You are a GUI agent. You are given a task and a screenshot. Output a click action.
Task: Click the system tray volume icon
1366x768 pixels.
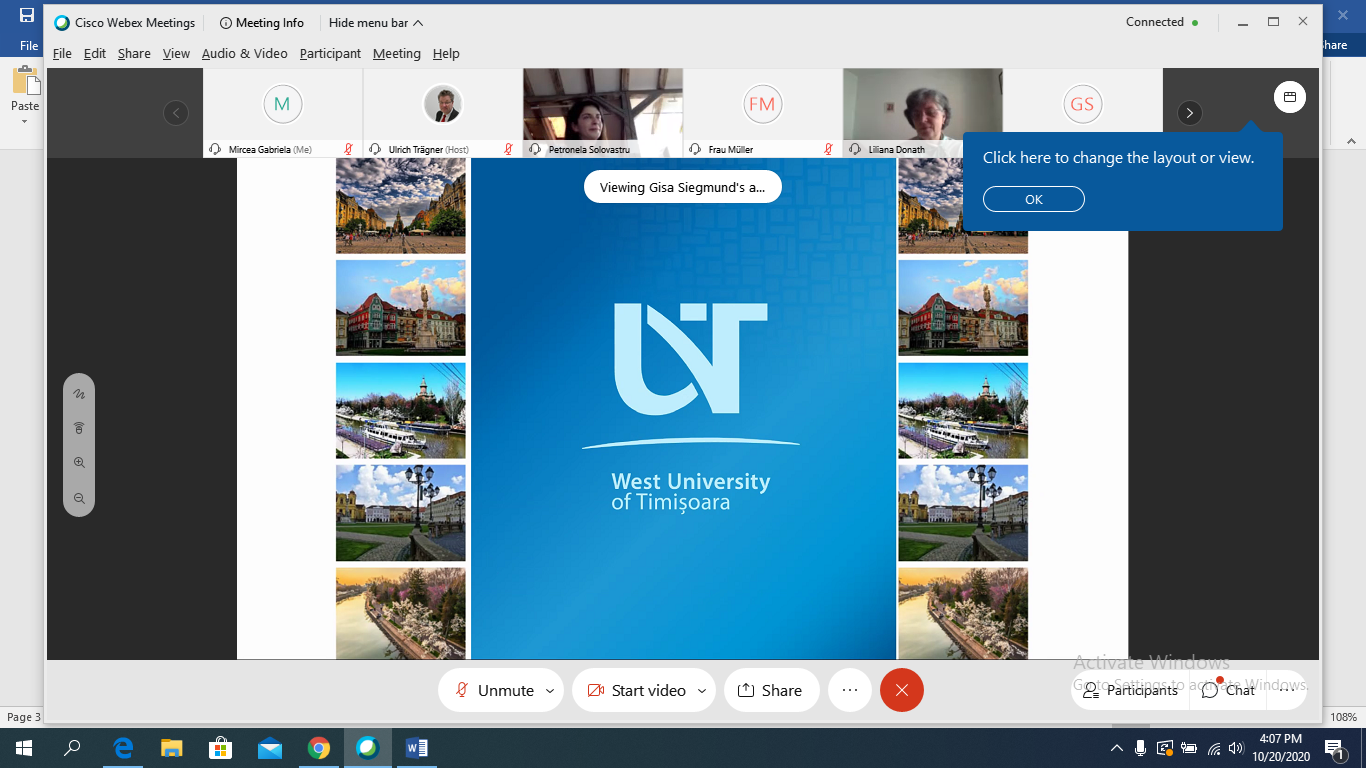coord(1236,748)
